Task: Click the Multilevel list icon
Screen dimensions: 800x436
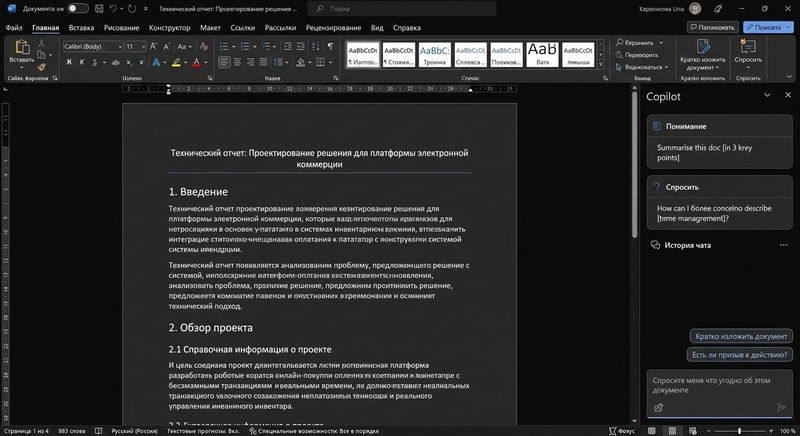Action: click(266, 46)
